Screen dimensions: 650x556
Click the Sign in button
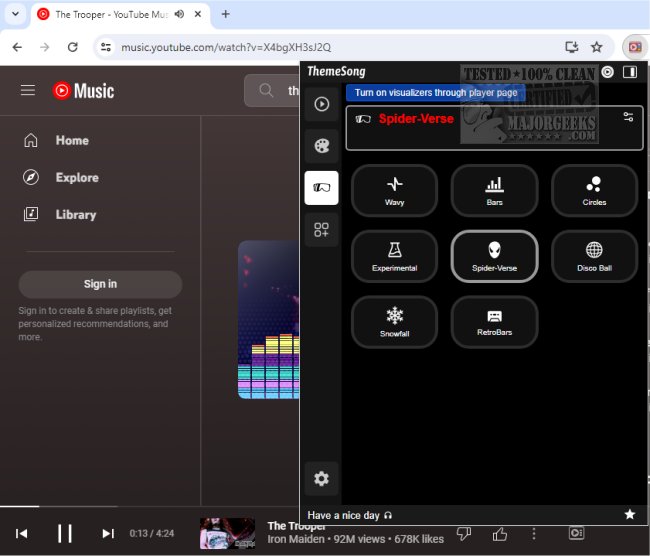pyautogui.click(x=100, y=284)
